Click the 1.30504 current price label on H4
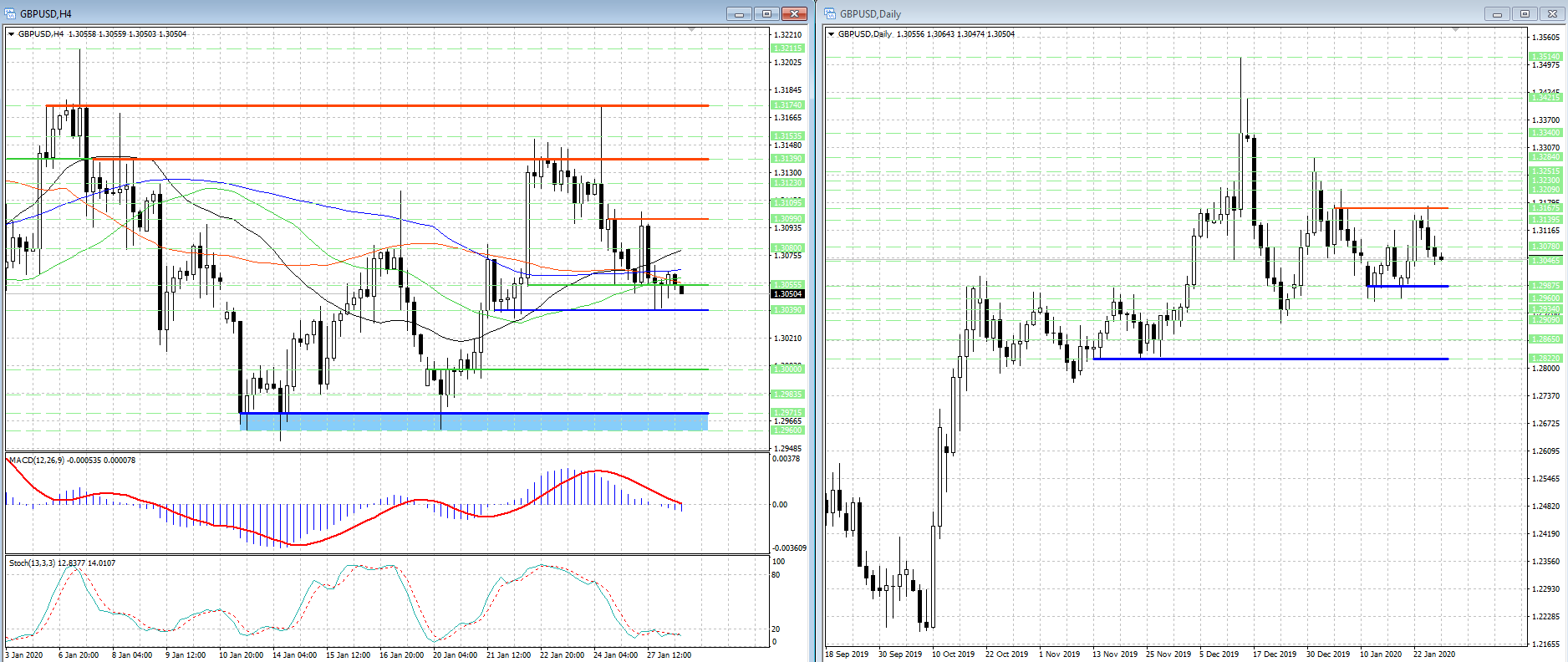This screenshot has width=1568, height=662. click(787, 293)
